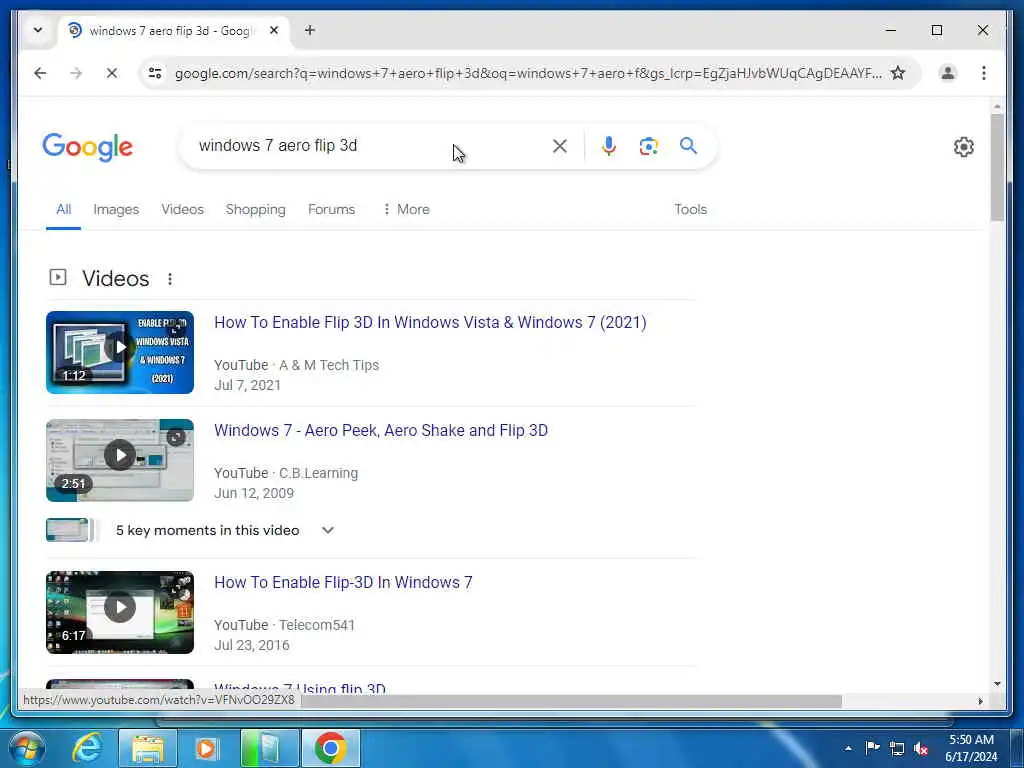Screen dimensions: 1024x768
Task: Click the address bar URL
Action: 528,73
